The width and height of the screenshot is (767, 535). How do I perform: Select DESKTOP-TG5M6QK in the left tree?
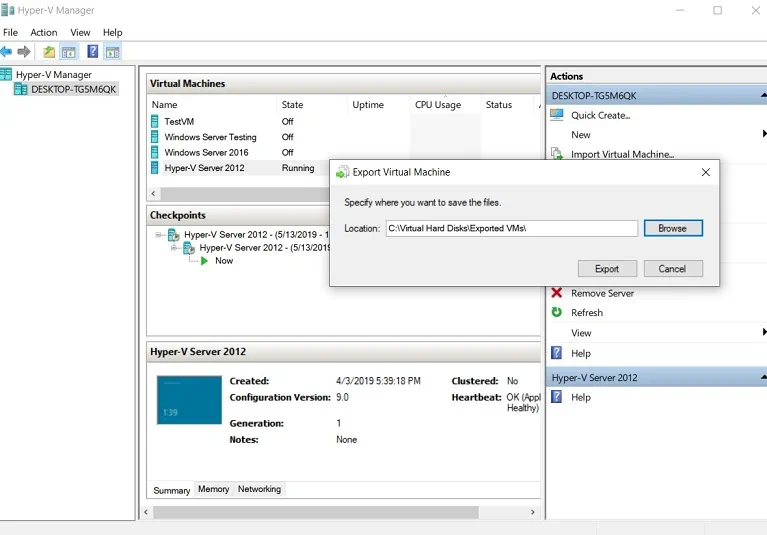(x=73, y=89)
